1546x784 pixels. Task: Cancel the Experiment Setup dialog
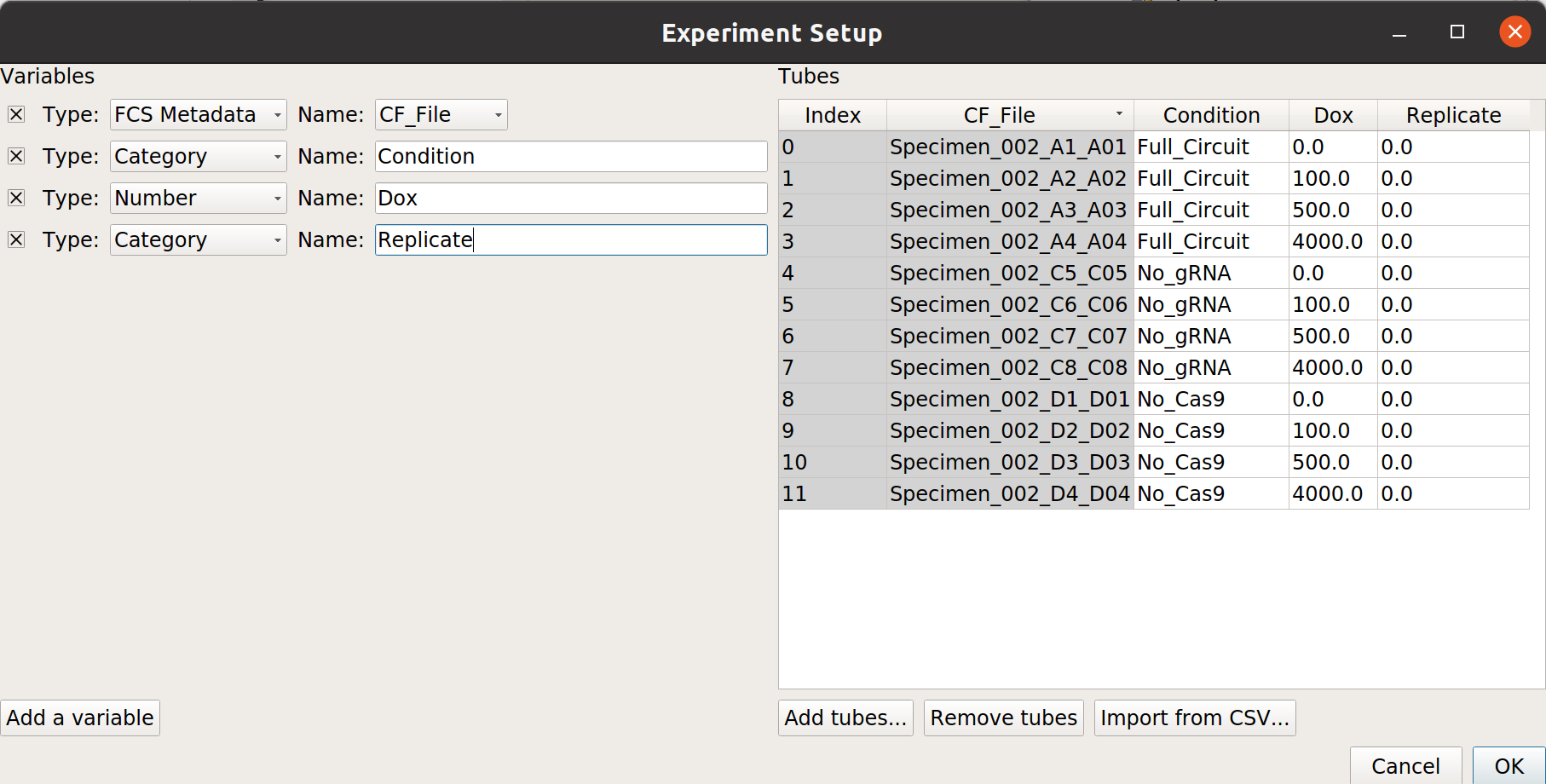pos(1405,765)
